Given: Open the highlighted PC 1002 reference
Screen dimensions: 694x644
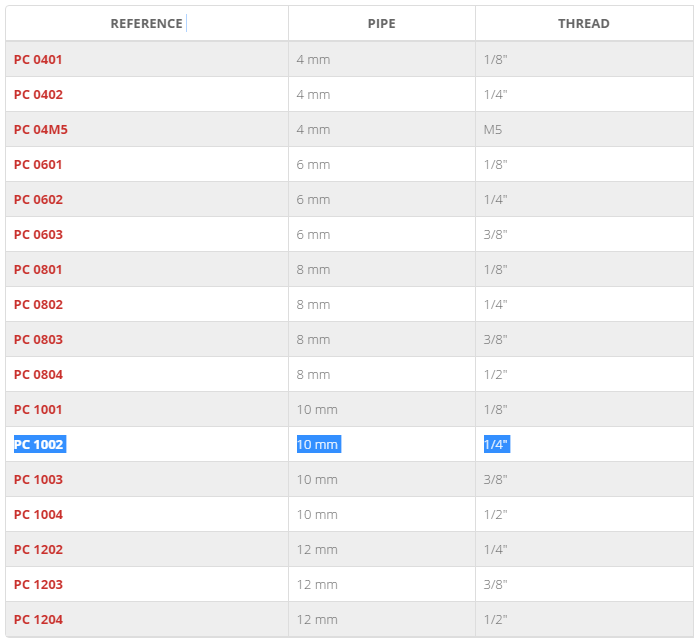Looking at the screenshot, I should click(40, 444).
